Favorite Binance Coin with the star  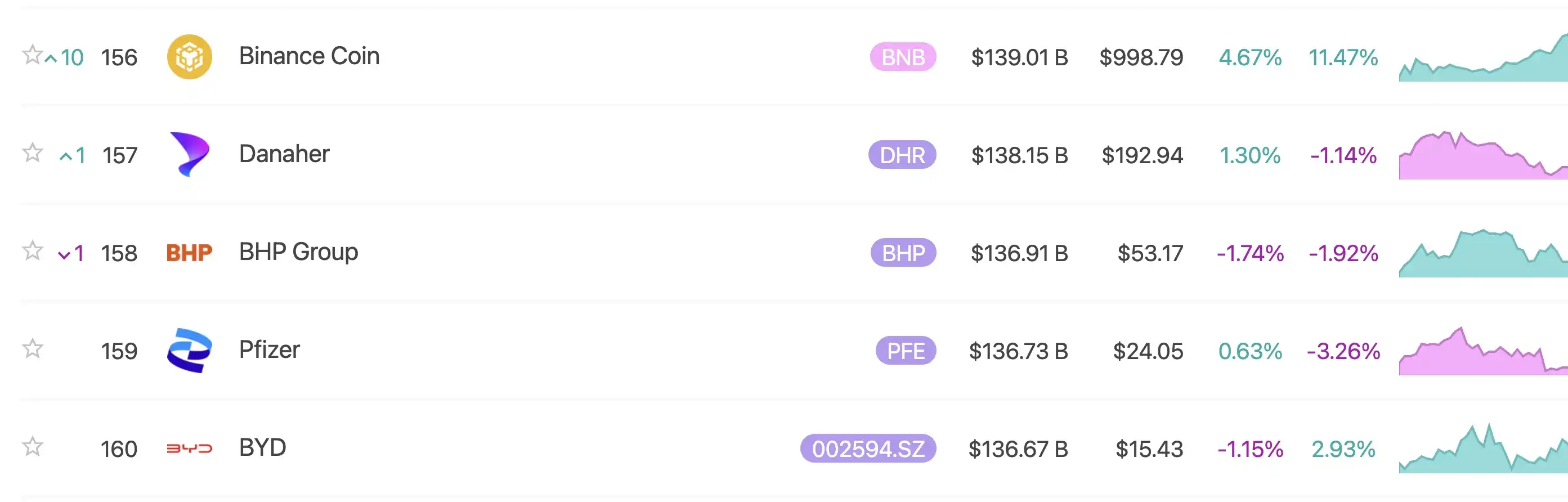[x=32, y=55]
